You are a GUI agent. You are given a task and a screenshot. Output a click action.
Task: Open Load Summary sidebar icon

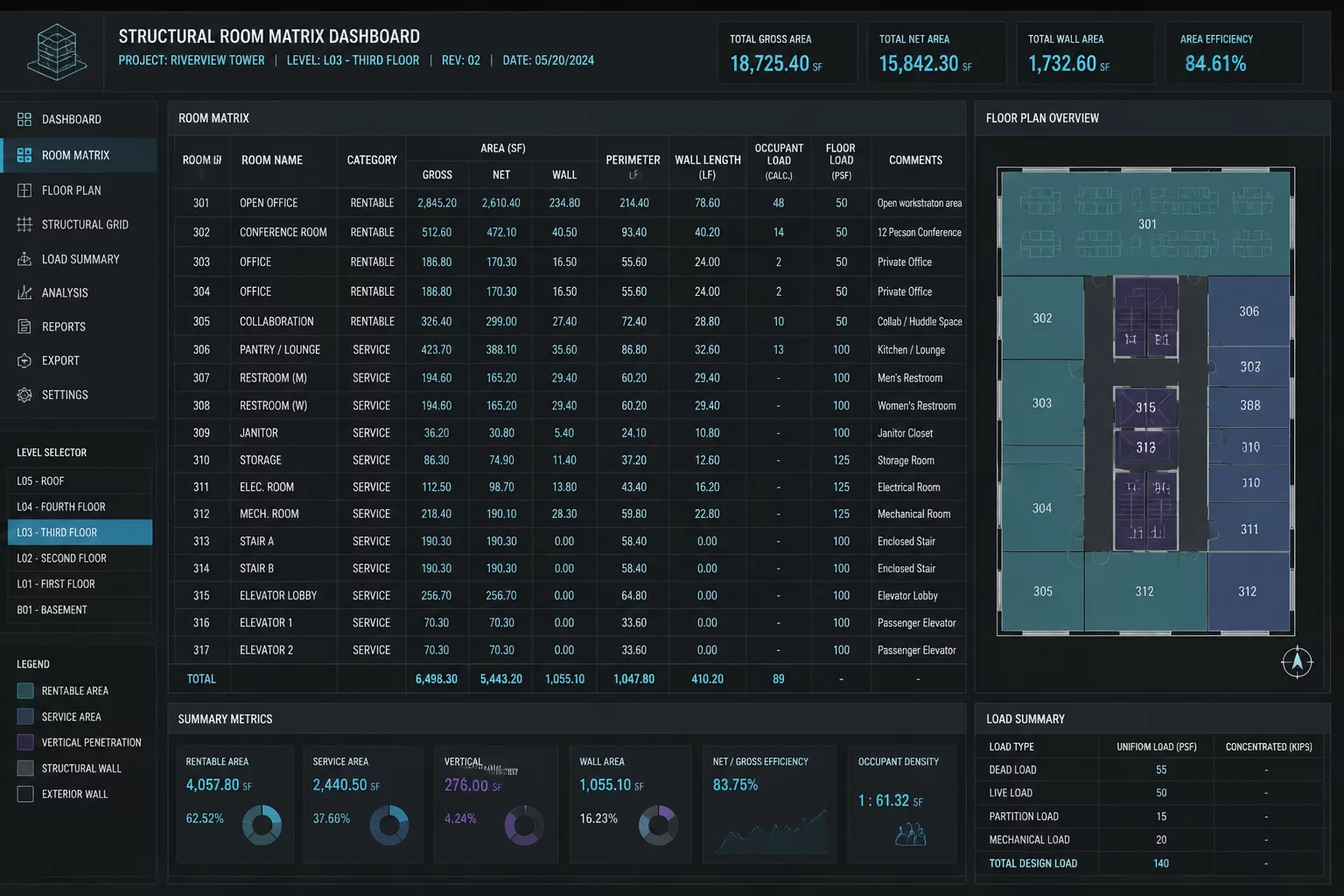coord(24,259)
